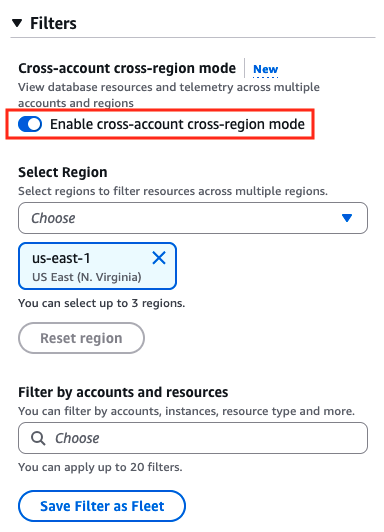Screen dimensions: 384x532
Task: Click the Enable cross-account cross-region mode label
Action: pos(177,124)
